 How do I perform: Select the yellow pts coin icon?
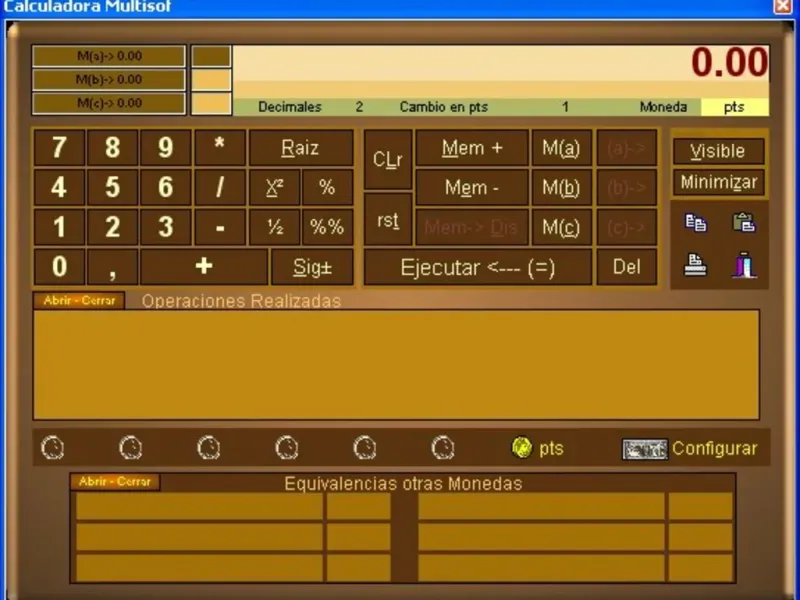click(x=521, y=447)
